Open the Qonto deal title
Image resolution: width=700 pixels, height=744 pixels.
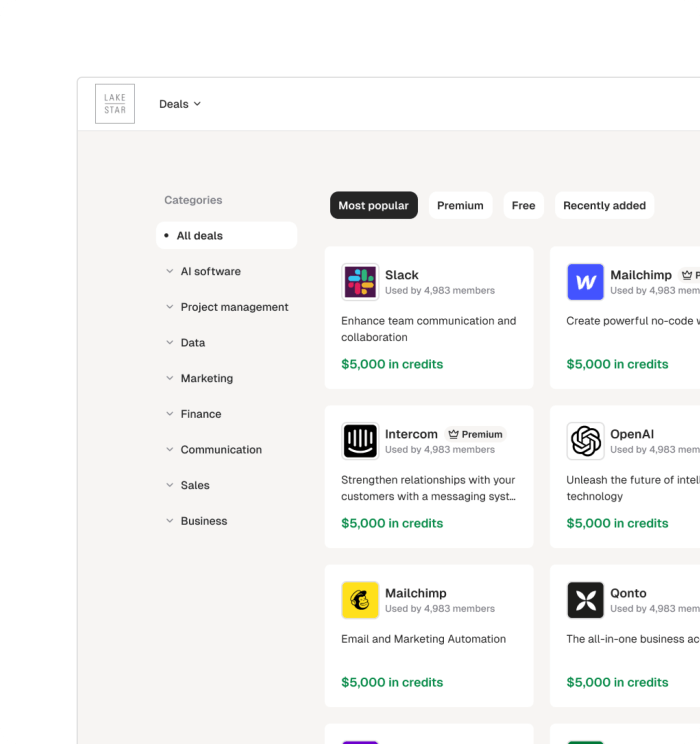pyautogui.click(x=628, y=593)
